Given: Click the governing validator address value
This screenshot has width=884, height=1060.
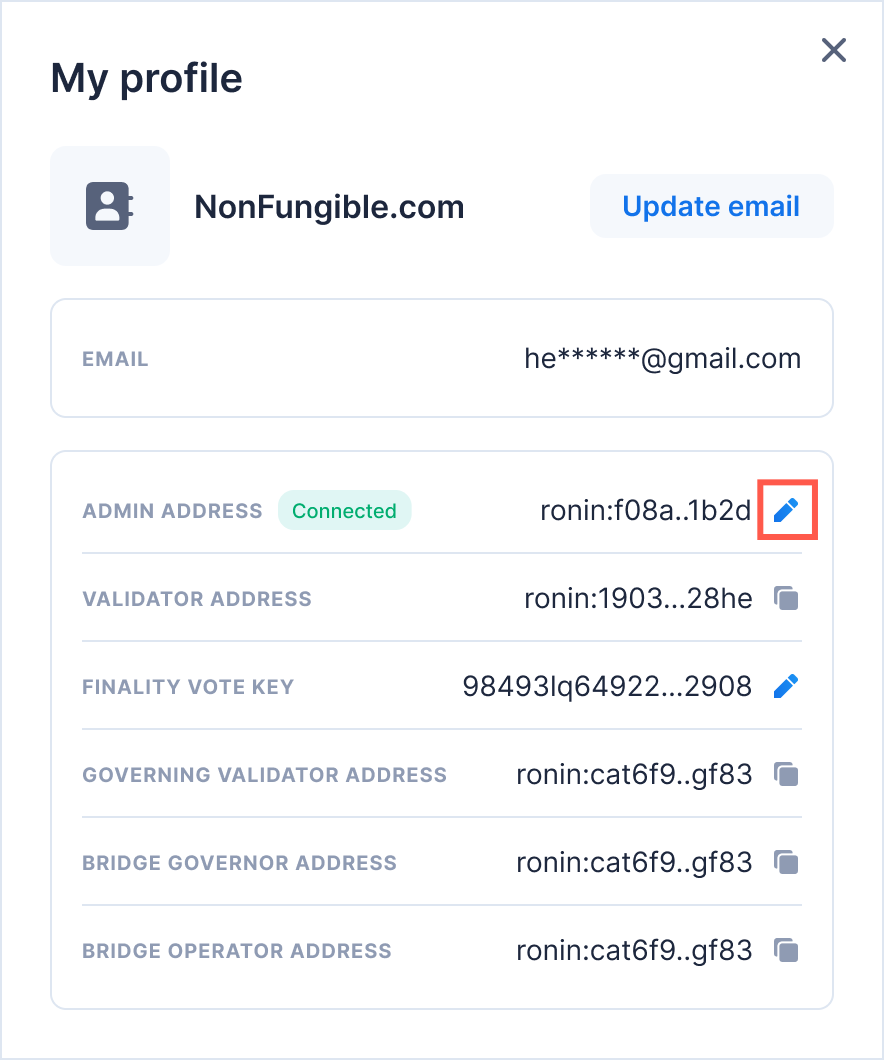Looking at the screenshot, I should 633,775.
